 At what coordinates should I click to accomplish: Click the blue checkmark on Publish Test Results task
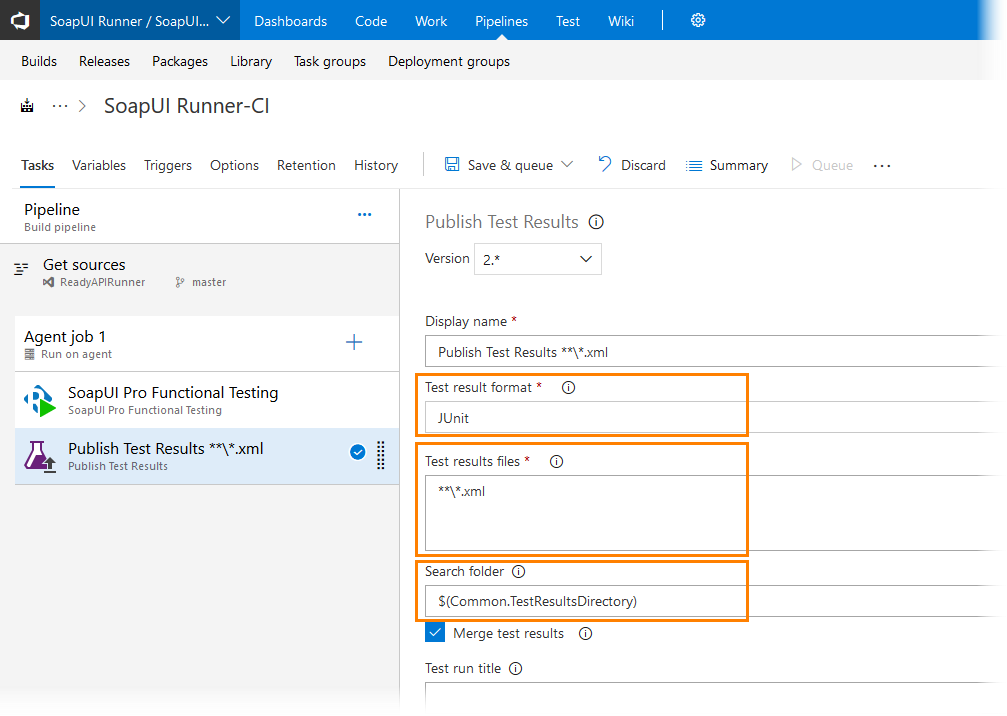tap(357, 453)
